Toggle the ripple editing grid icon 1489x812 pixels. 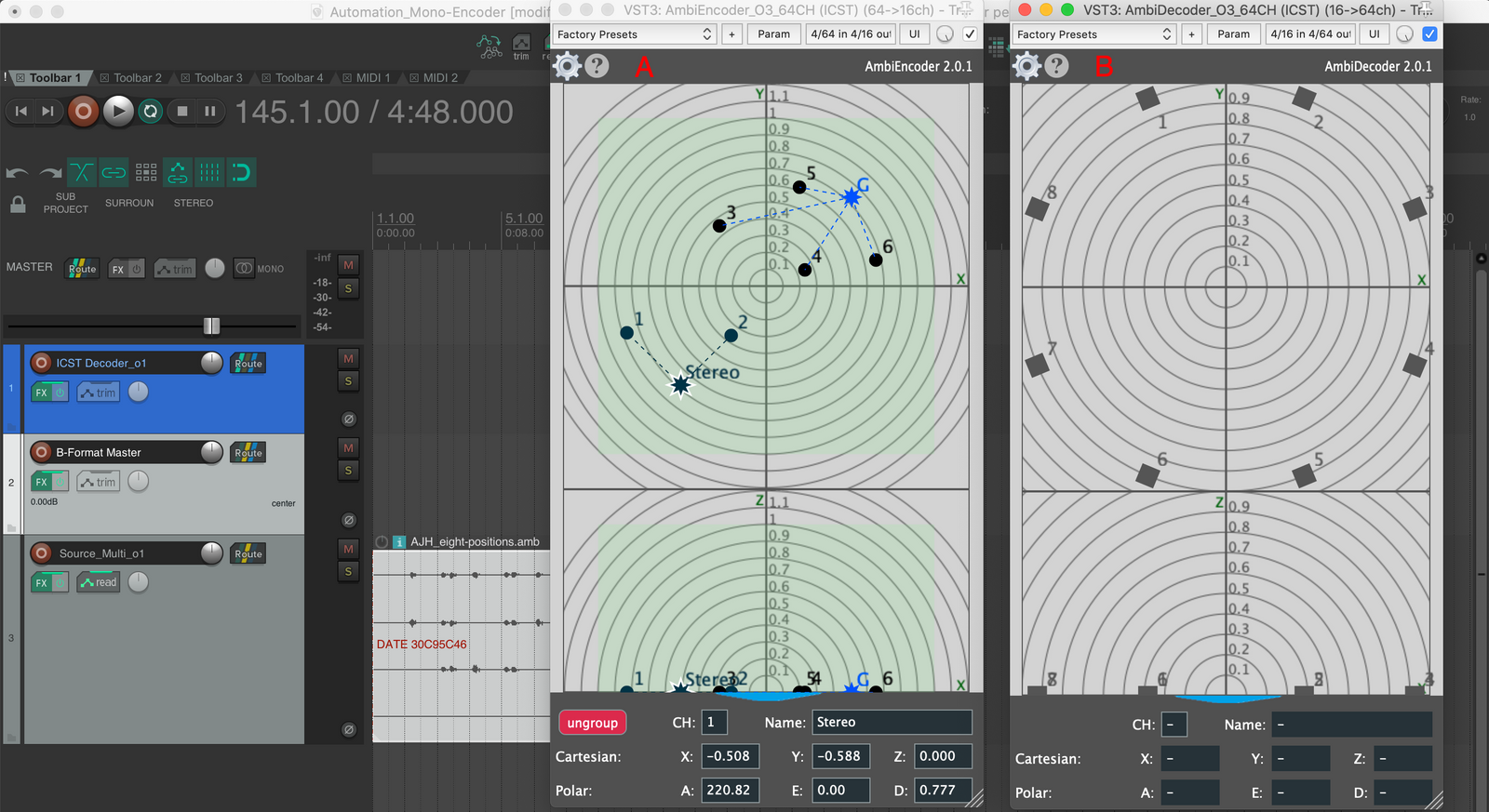tap(146, 172)
